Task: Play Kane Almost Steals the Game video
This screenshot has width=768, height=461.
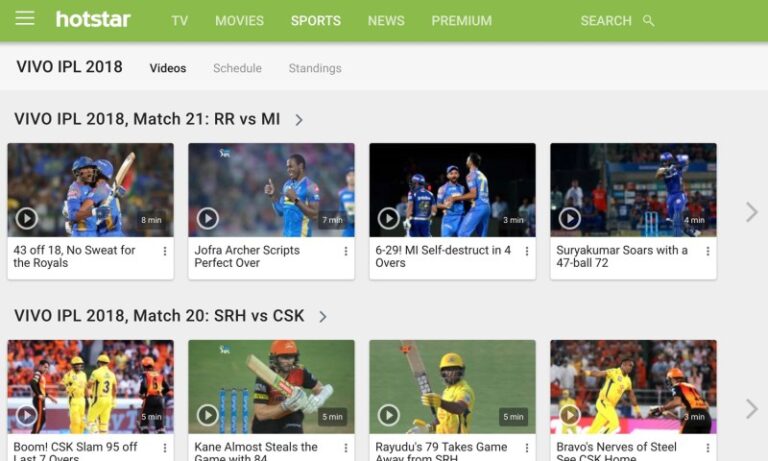Action: 208,415
